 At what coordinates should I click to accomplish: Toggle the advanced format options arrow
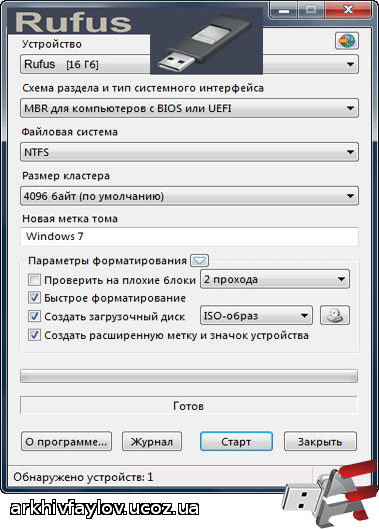[199, 260]
